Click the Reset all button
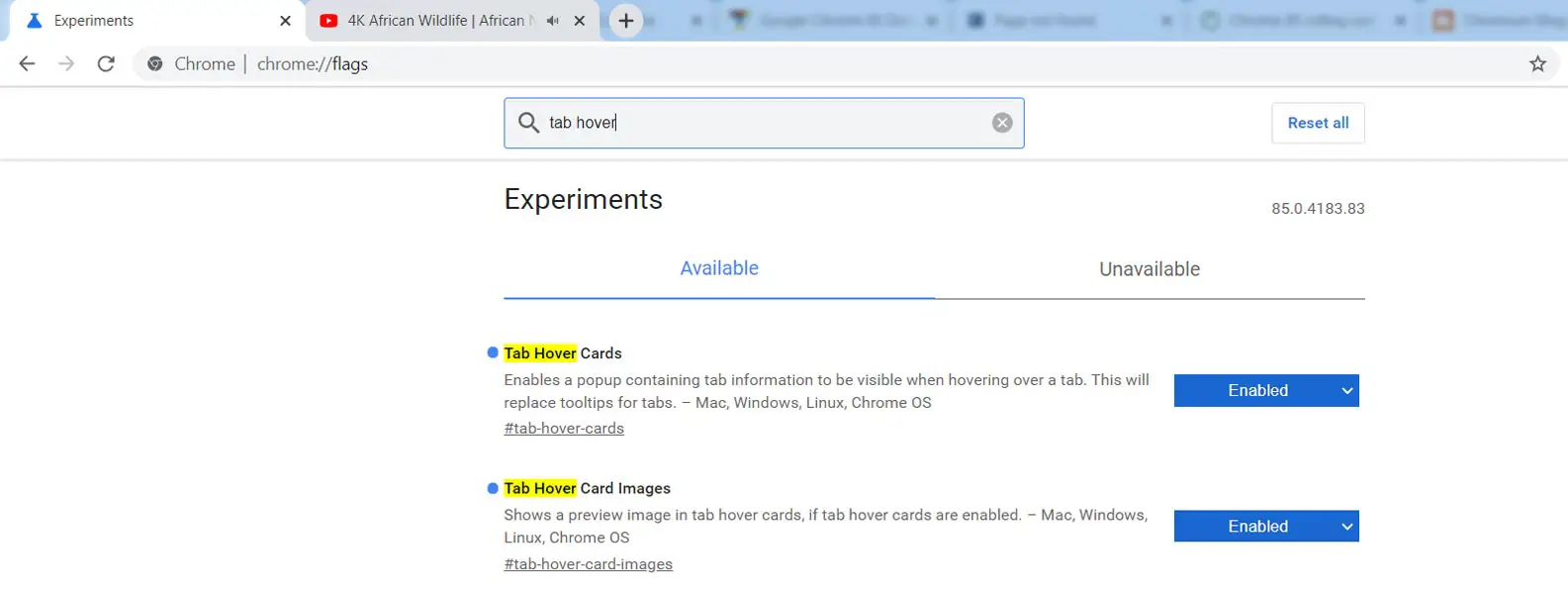This screenshot has height=594, width=1568. click(1318, 123)
